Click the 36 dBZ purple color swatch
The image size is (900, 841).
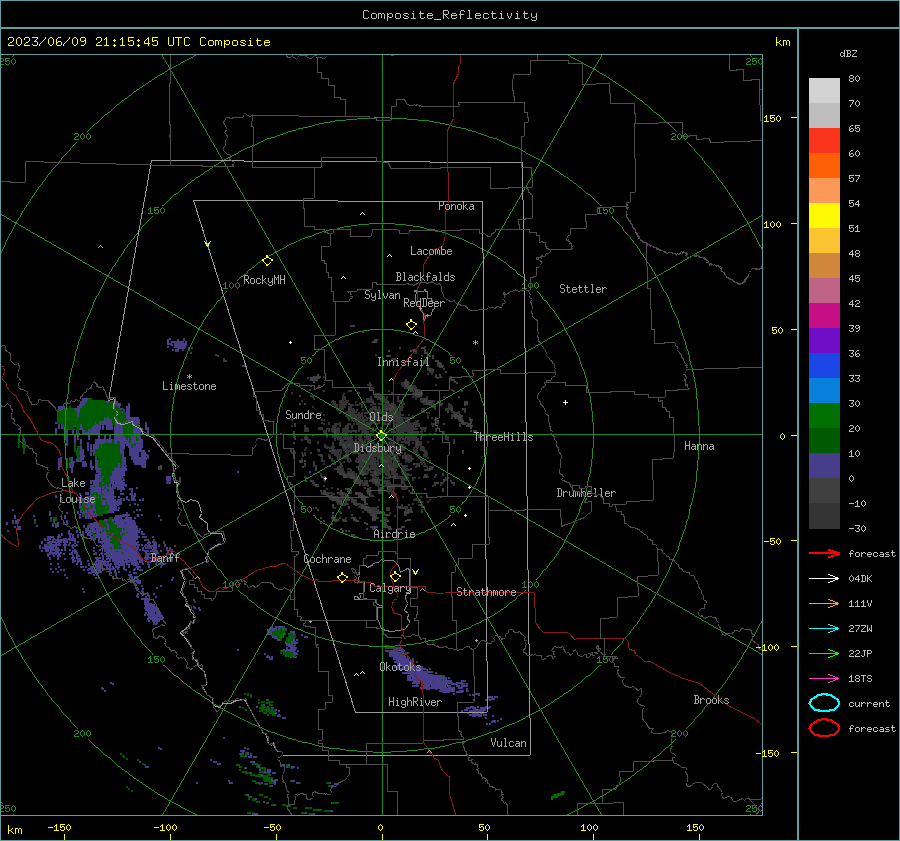[824, 340]
